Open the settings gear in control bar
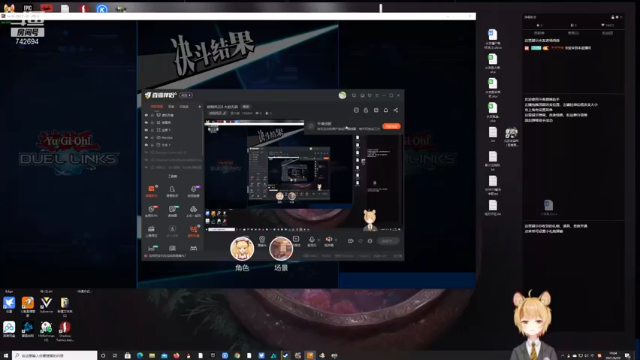Image resolution: width=640 pixels, height=360 pixels. click(x=370, y=241)
